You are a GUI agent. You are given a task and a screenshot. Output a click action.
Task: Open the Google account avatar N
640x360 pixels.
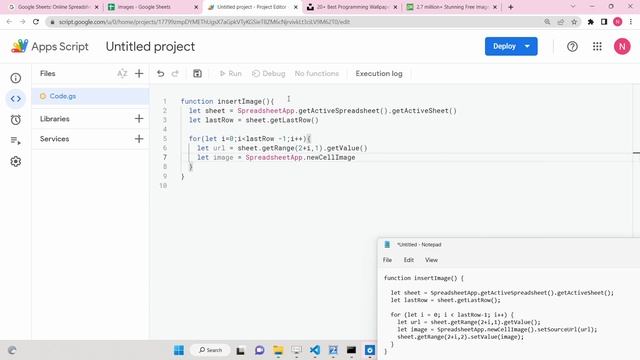point(622,47)
